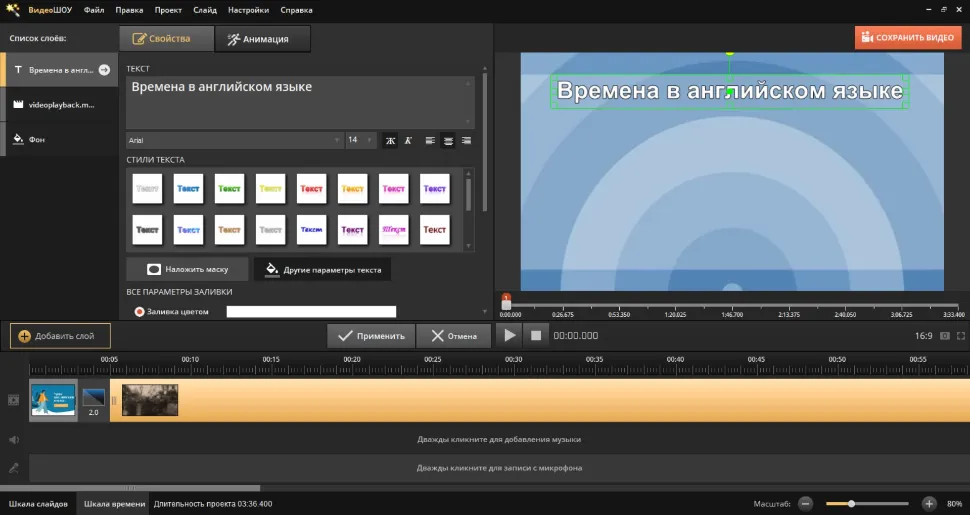Image resolution: width=970 pixels, height=515 pixels.
Task: Select the Времена в англ... text layer
Action: pos(61,70)
